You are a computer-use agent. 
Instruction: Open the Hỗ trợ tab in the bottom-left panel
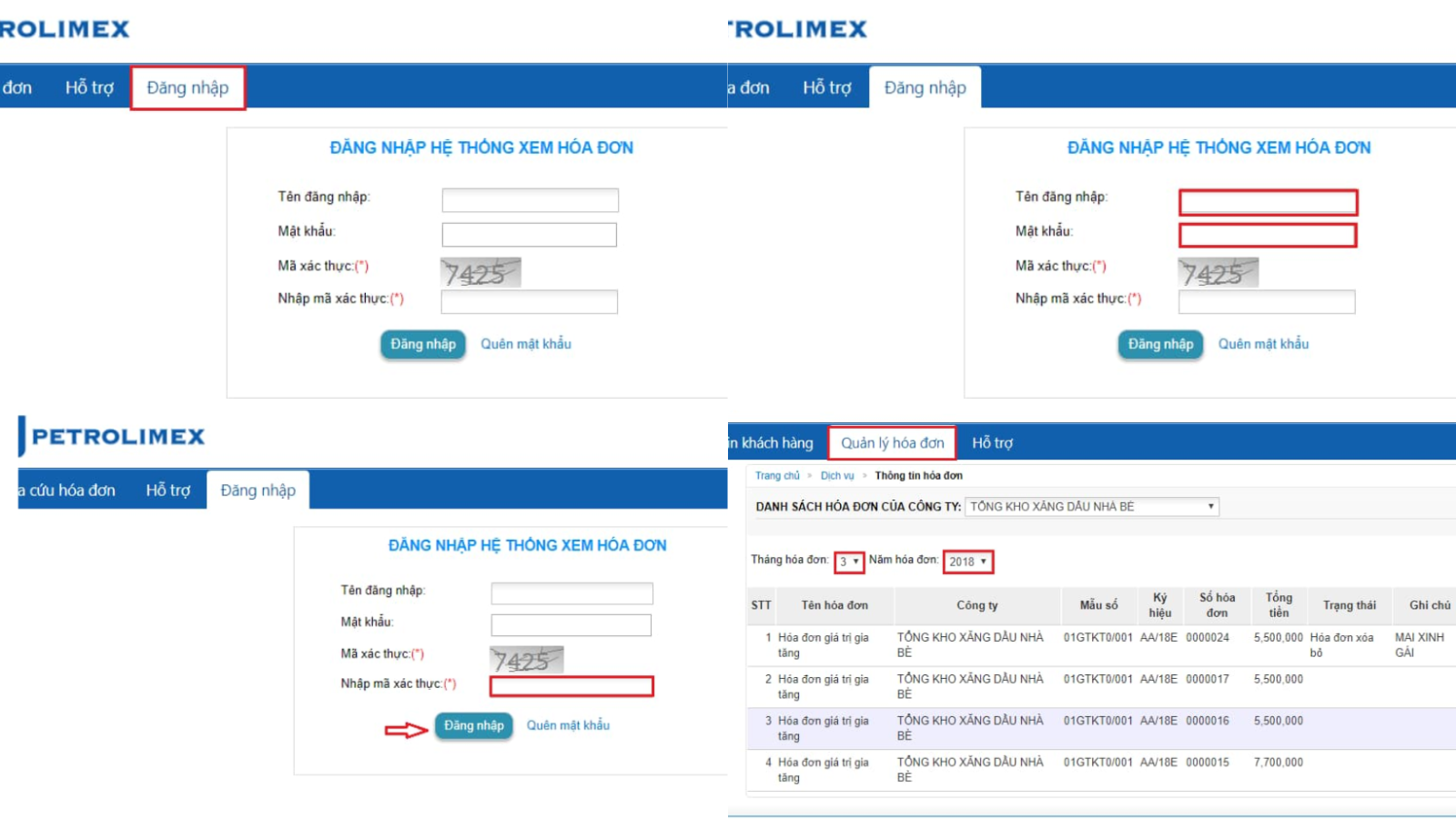[168, 491]
